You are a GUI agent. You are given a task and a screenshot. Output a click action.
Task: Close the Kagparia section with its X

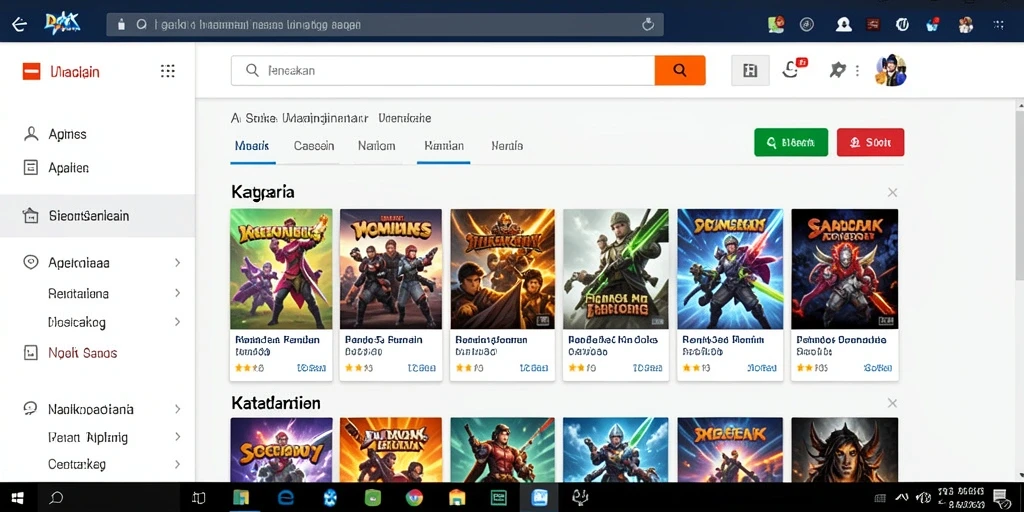coord(893,192)
